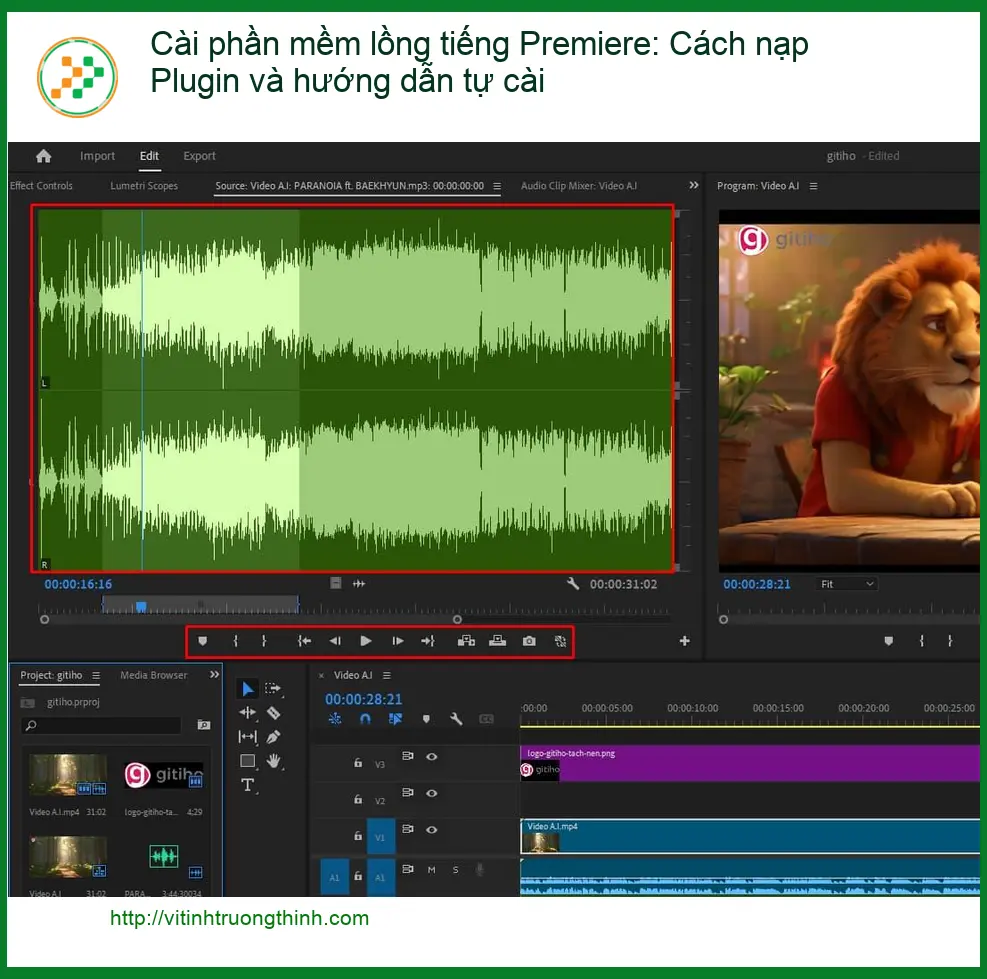Viewport: 987px width, 979px height.
Task: Click the Insert edit button
Action: 466,641
